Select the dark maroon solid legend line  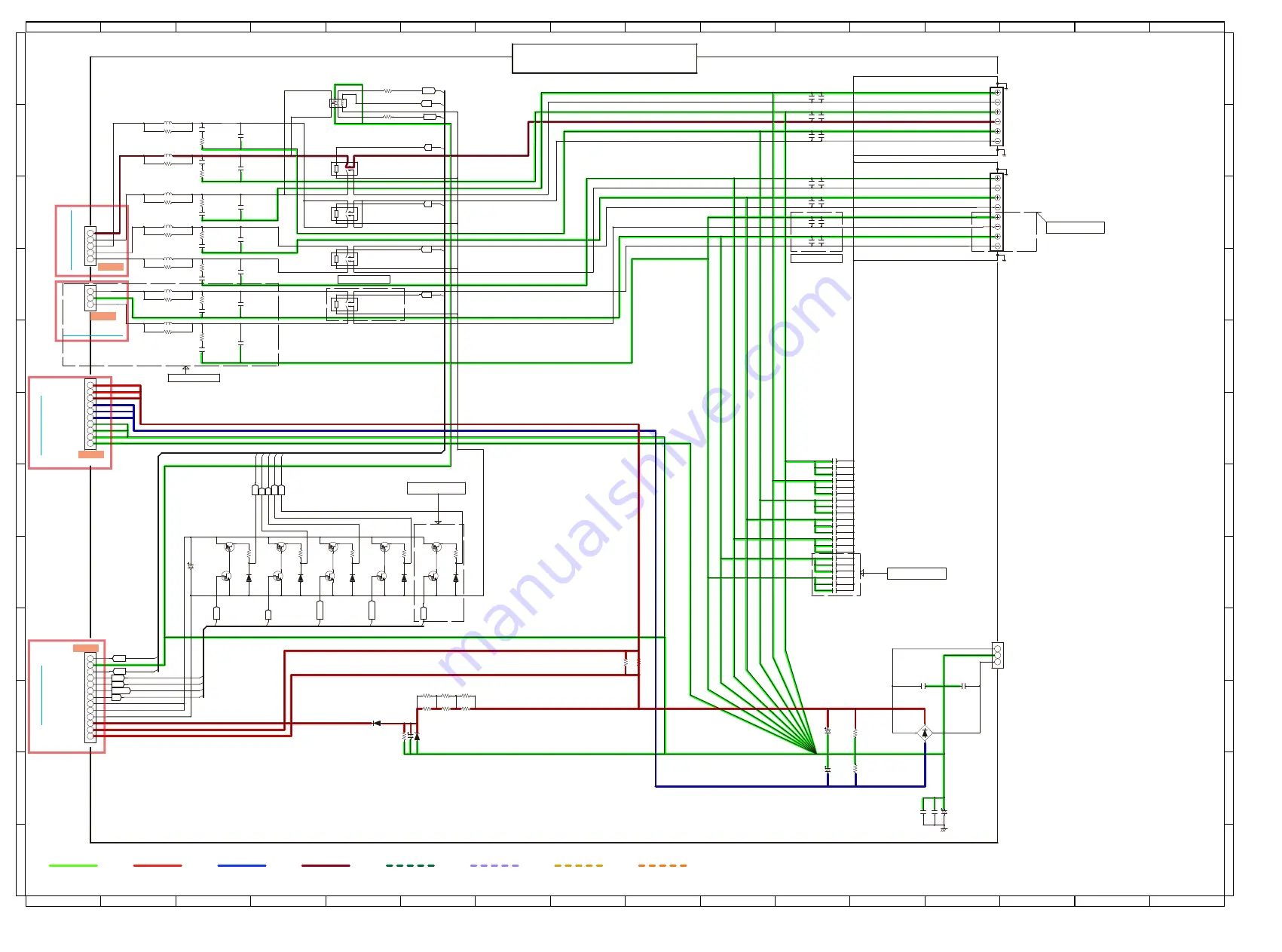coord(326,865)
